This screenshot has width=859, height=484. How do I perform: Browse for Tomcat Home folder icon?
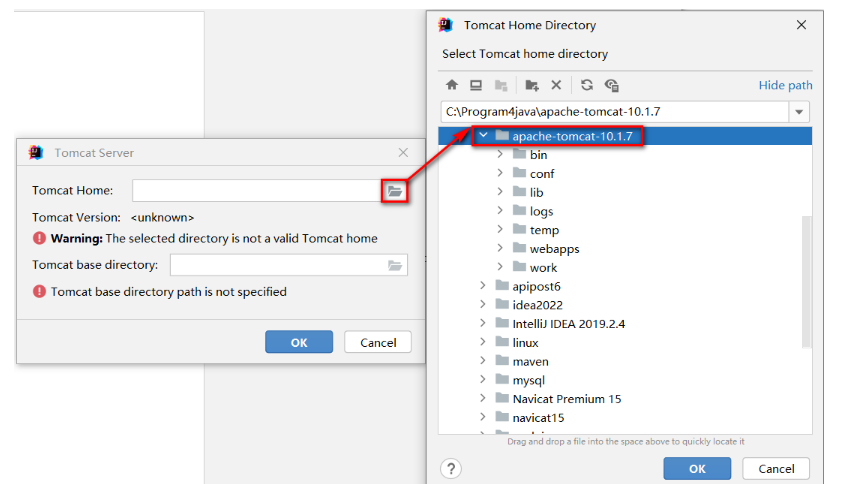tap(394, 191)
